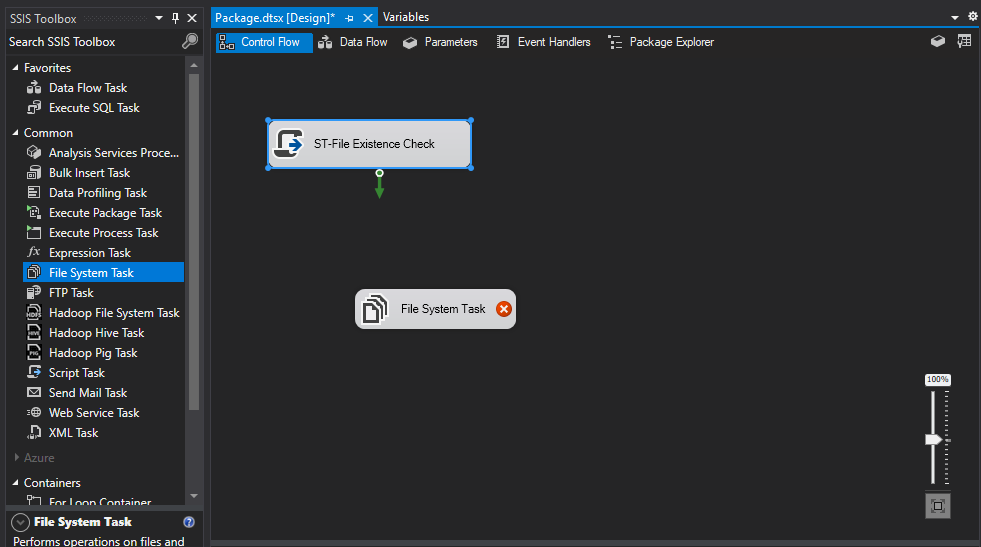
Task: Open the document tabs list dropdown
Action: [955, 18]
